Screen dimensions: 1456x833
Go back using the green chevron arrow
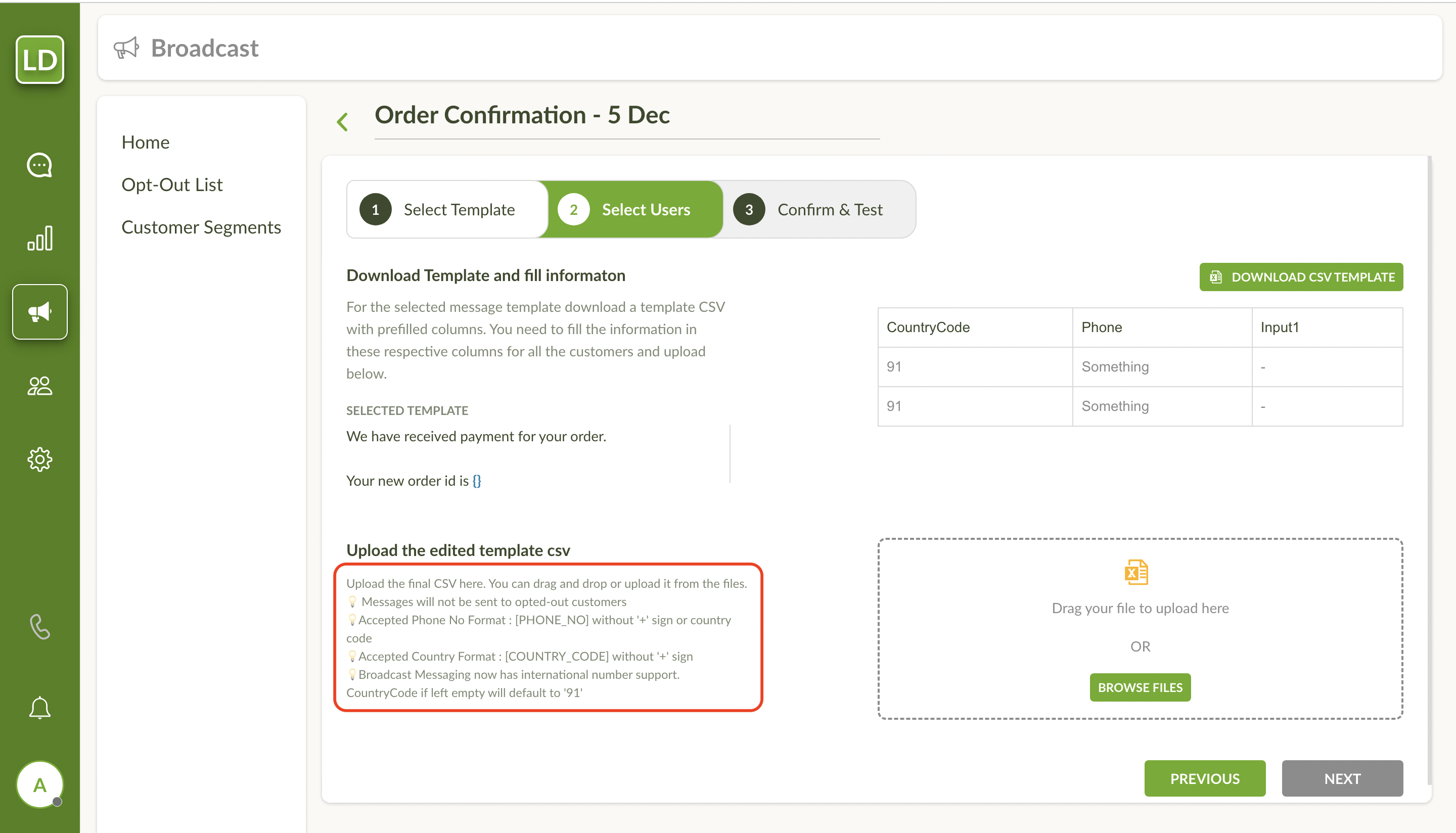tap(343, 121)
